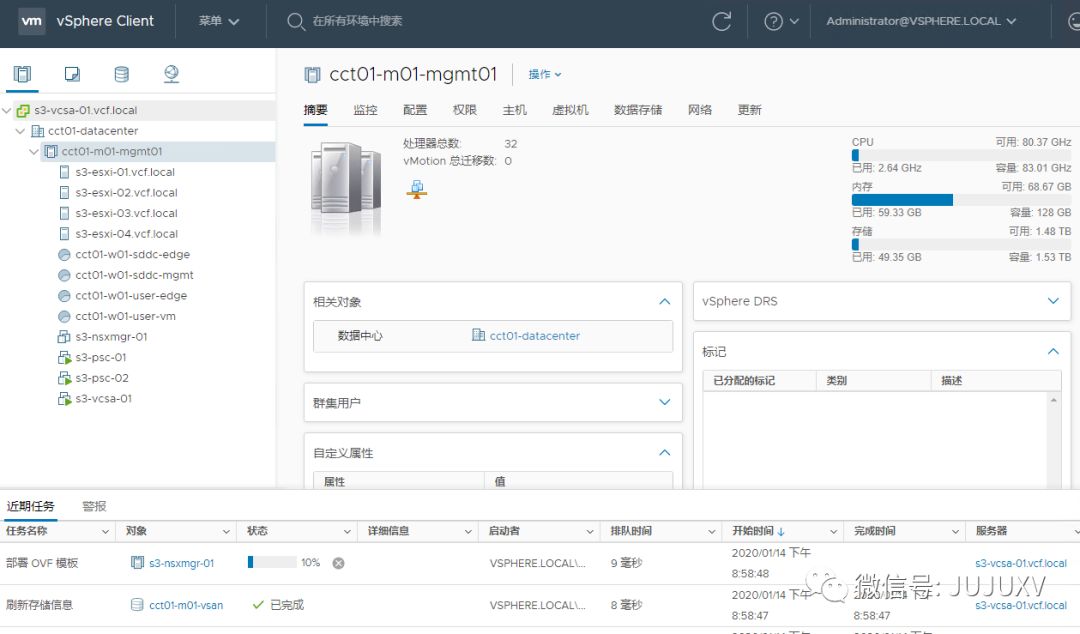Collapse the 标记 panel
This screenshot has width=1080, height=634.
tap(1053, 351)
